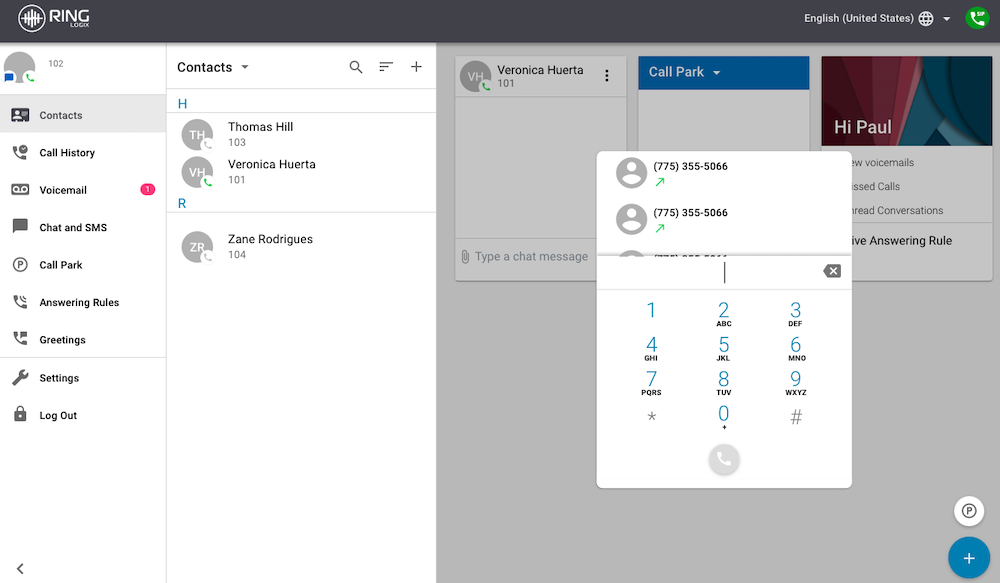Open Greetings page
The image size is (1000, 583).
[x=83, y=339]
